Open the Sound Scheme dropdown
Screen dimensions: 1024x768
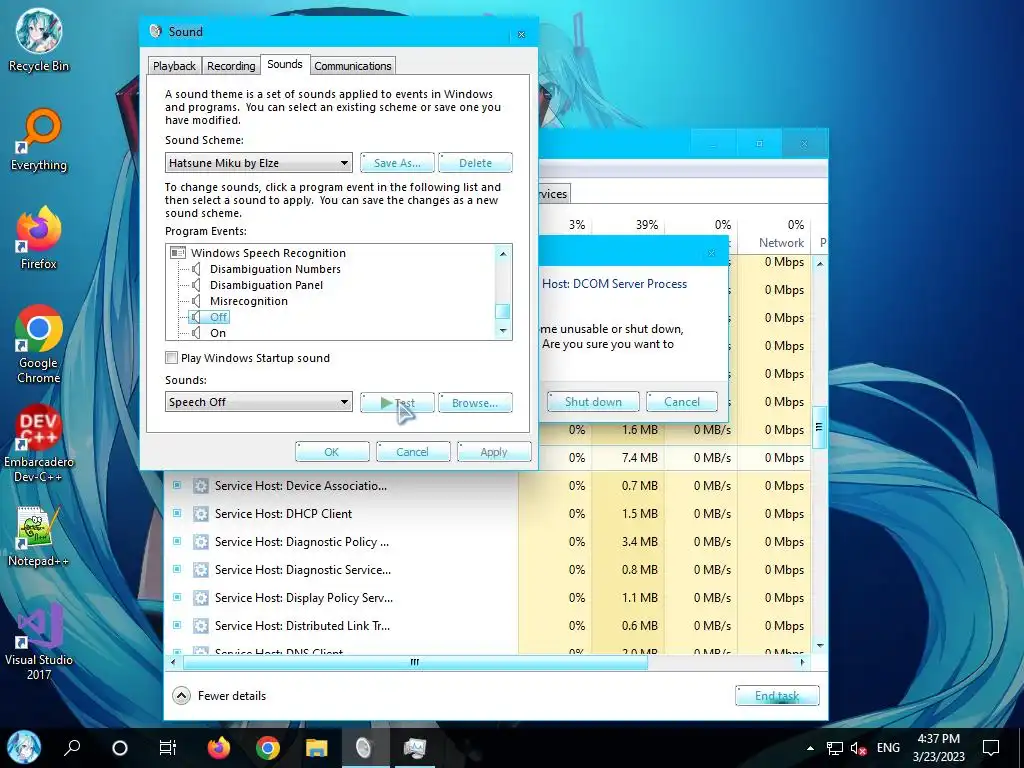[x=259, y=163]
